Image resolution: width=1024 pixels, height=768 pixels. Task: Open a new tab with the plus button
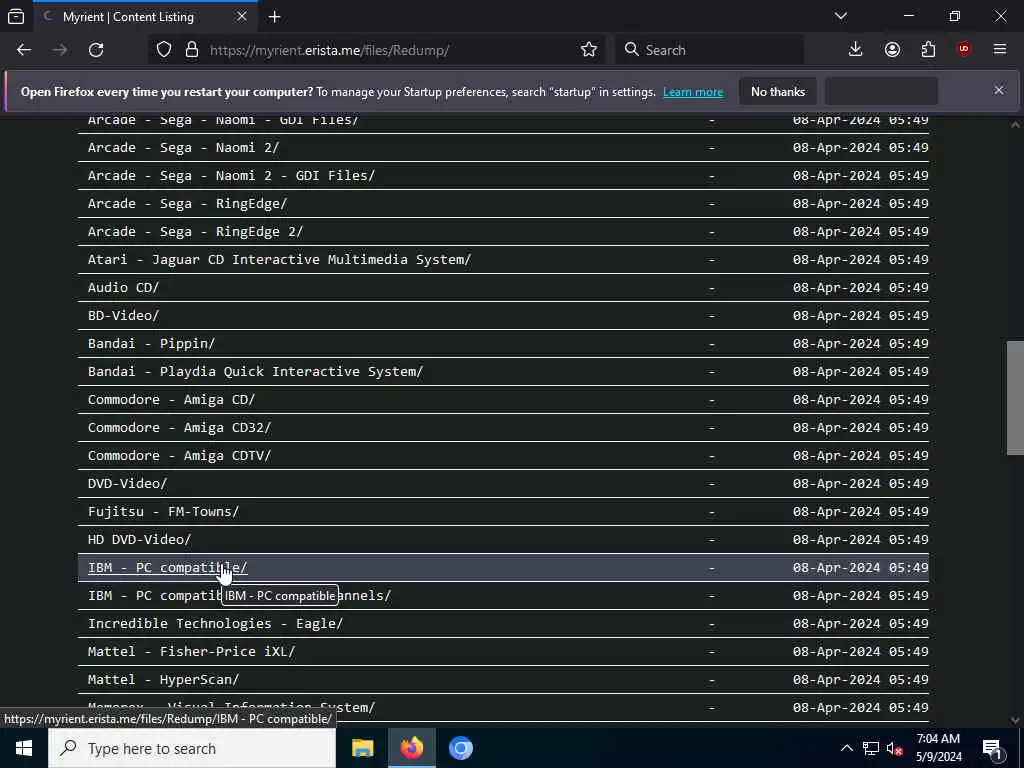tap(274, 17)
